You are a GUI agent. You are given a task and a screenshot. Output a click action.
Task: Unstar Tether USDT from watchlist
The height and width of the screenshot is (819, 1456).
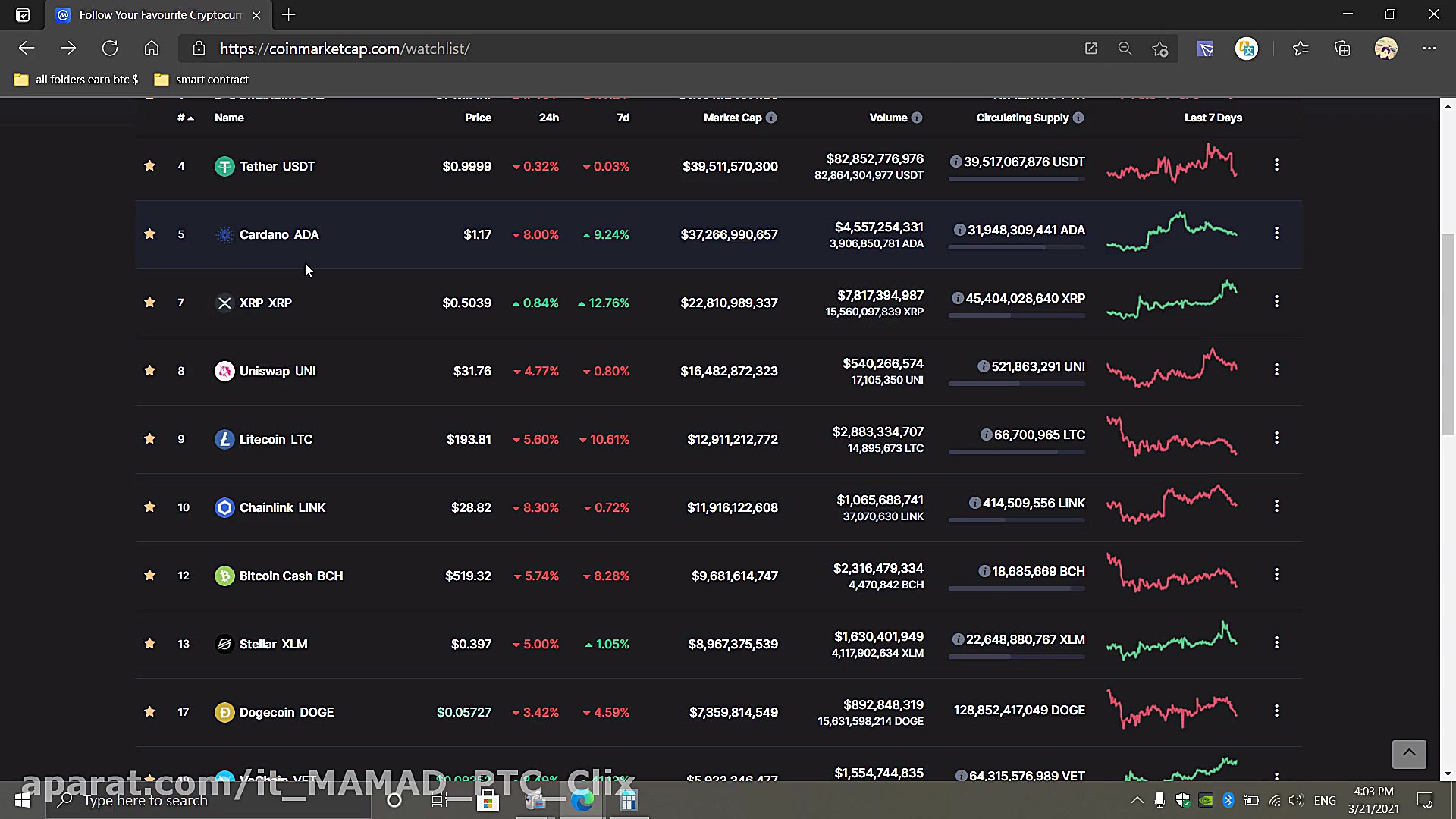click(149, 165)
